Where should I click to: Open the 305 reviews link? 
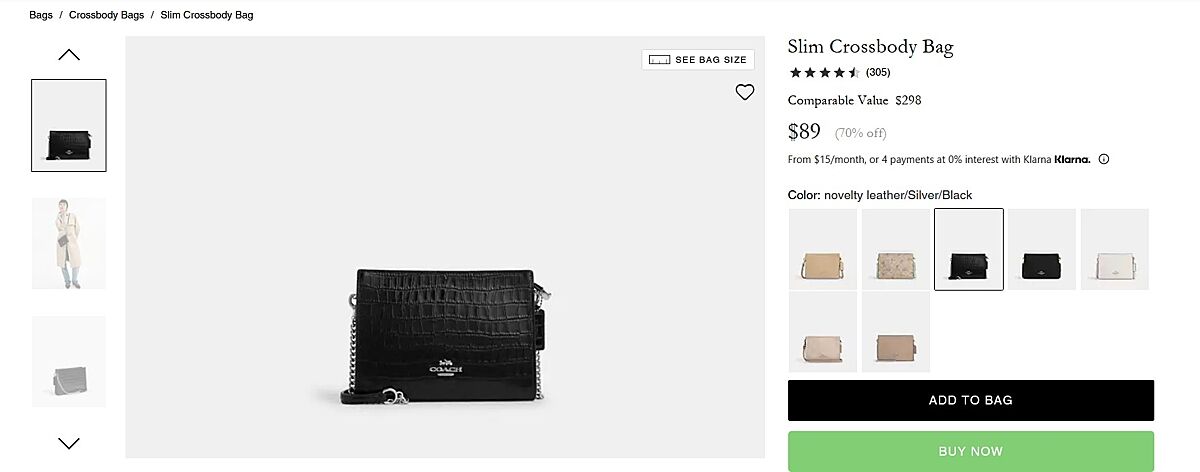[x=878, y=72]
